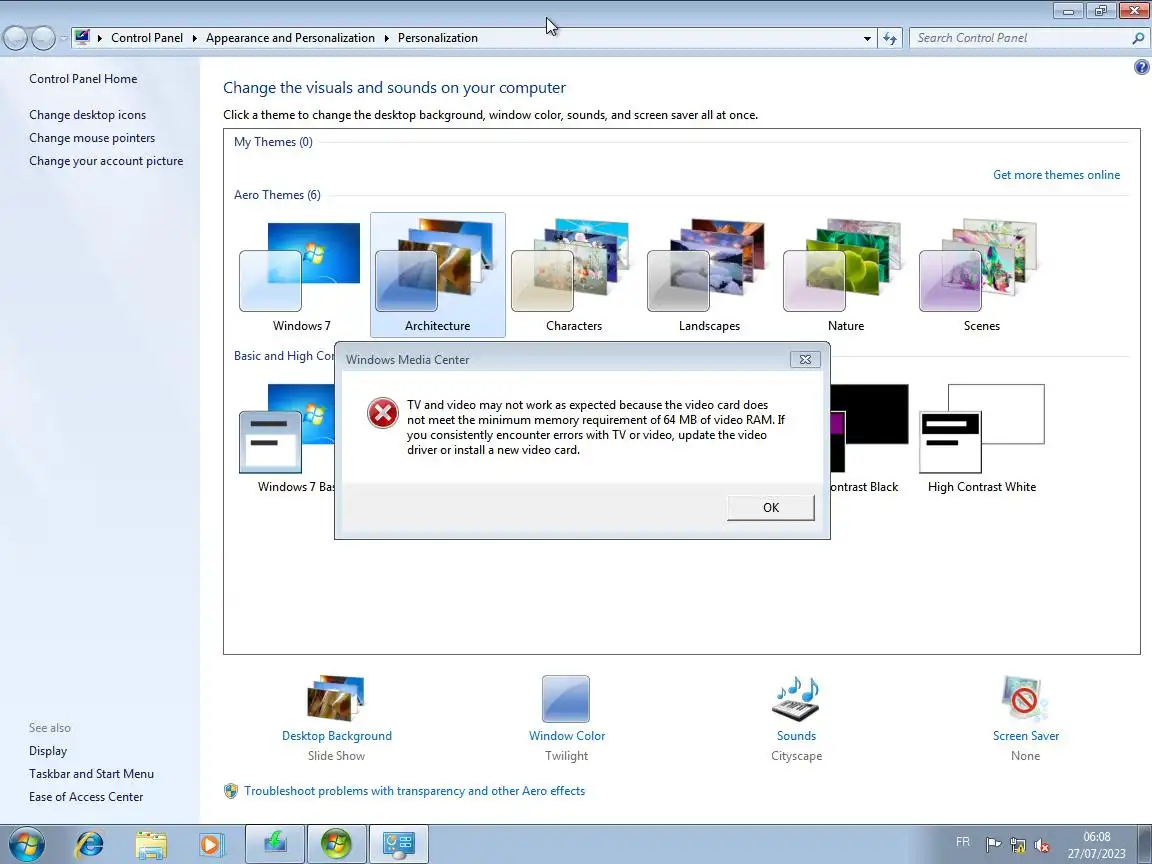Image resolution: width=1152 pixels, height=864 pixels.
Task: Open Change mouse pointers
Action: [92, 137]
